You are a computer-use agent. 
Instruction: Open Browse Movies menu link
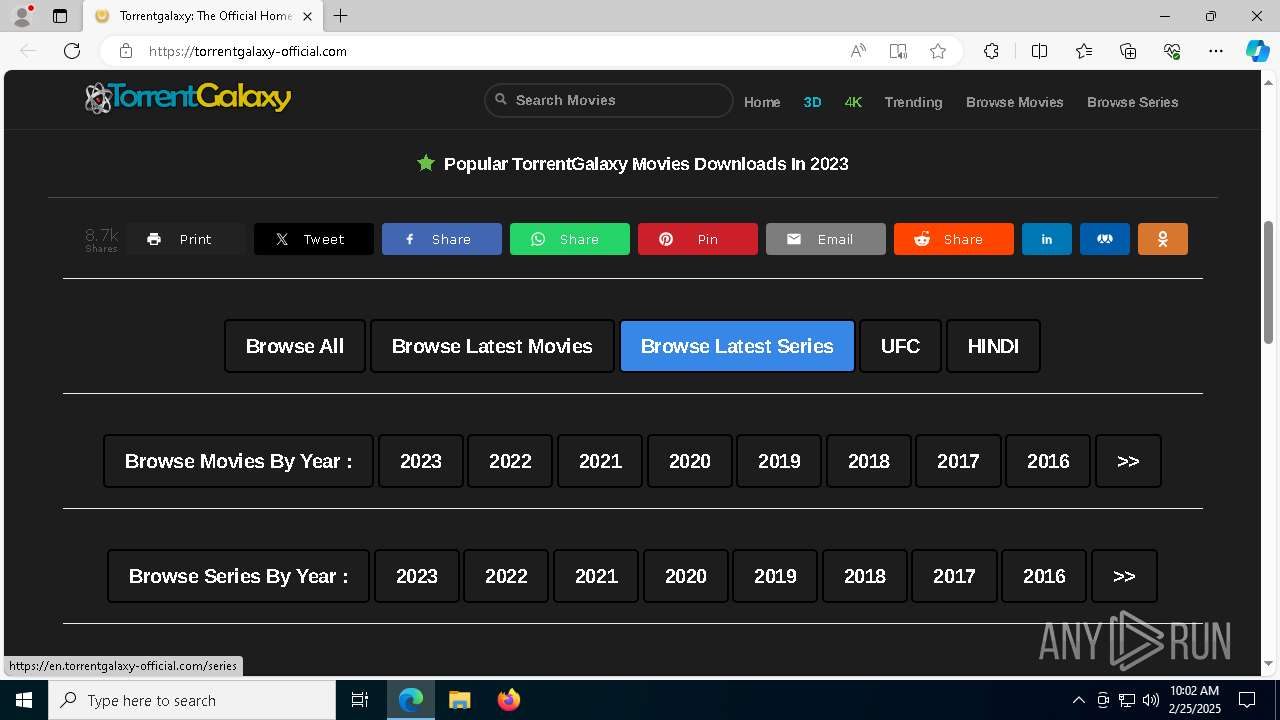click(x=1014, y=102)
